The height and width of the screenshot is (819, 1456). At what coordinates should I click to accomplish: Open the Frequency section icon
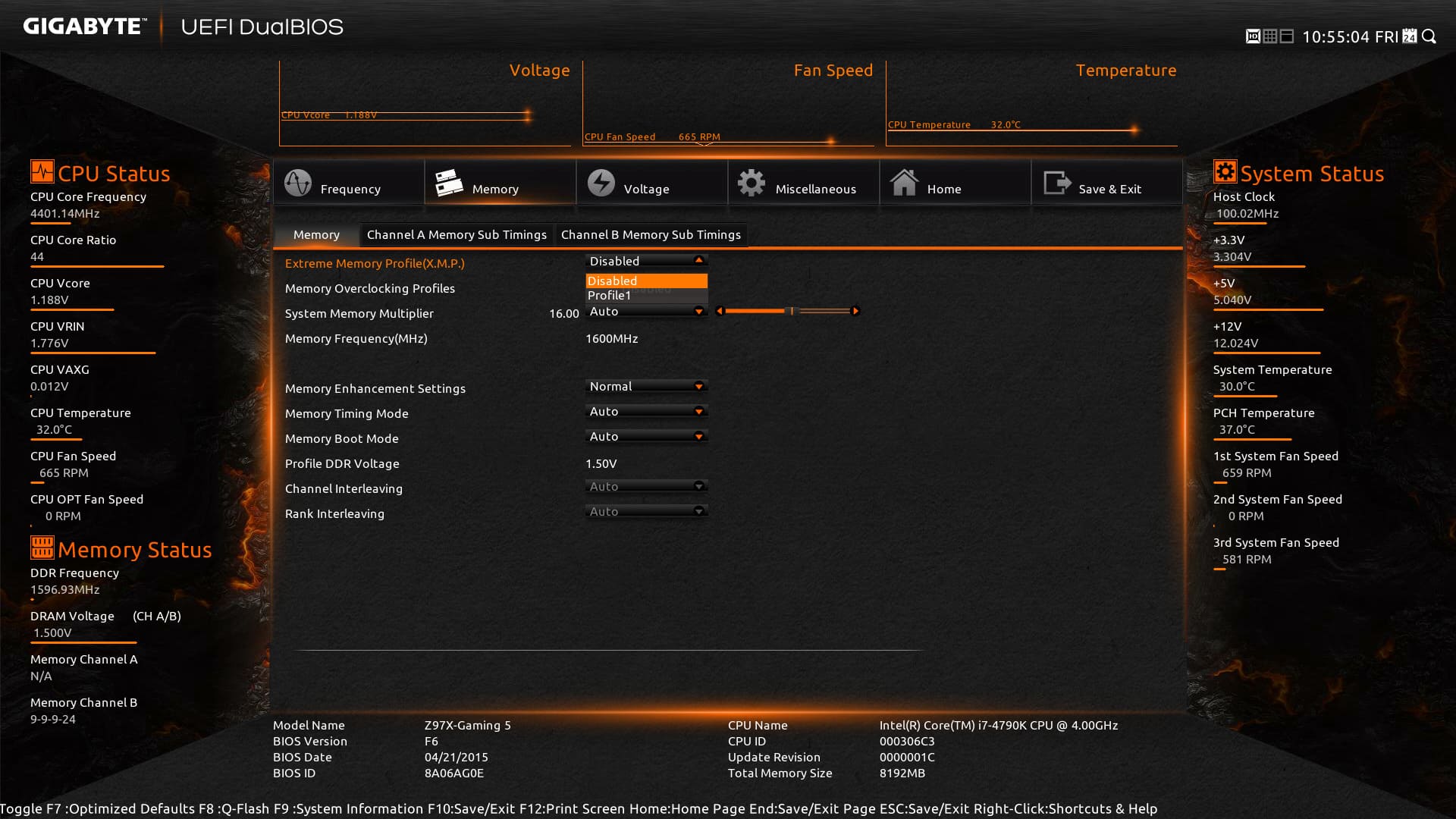click(298, 183)
